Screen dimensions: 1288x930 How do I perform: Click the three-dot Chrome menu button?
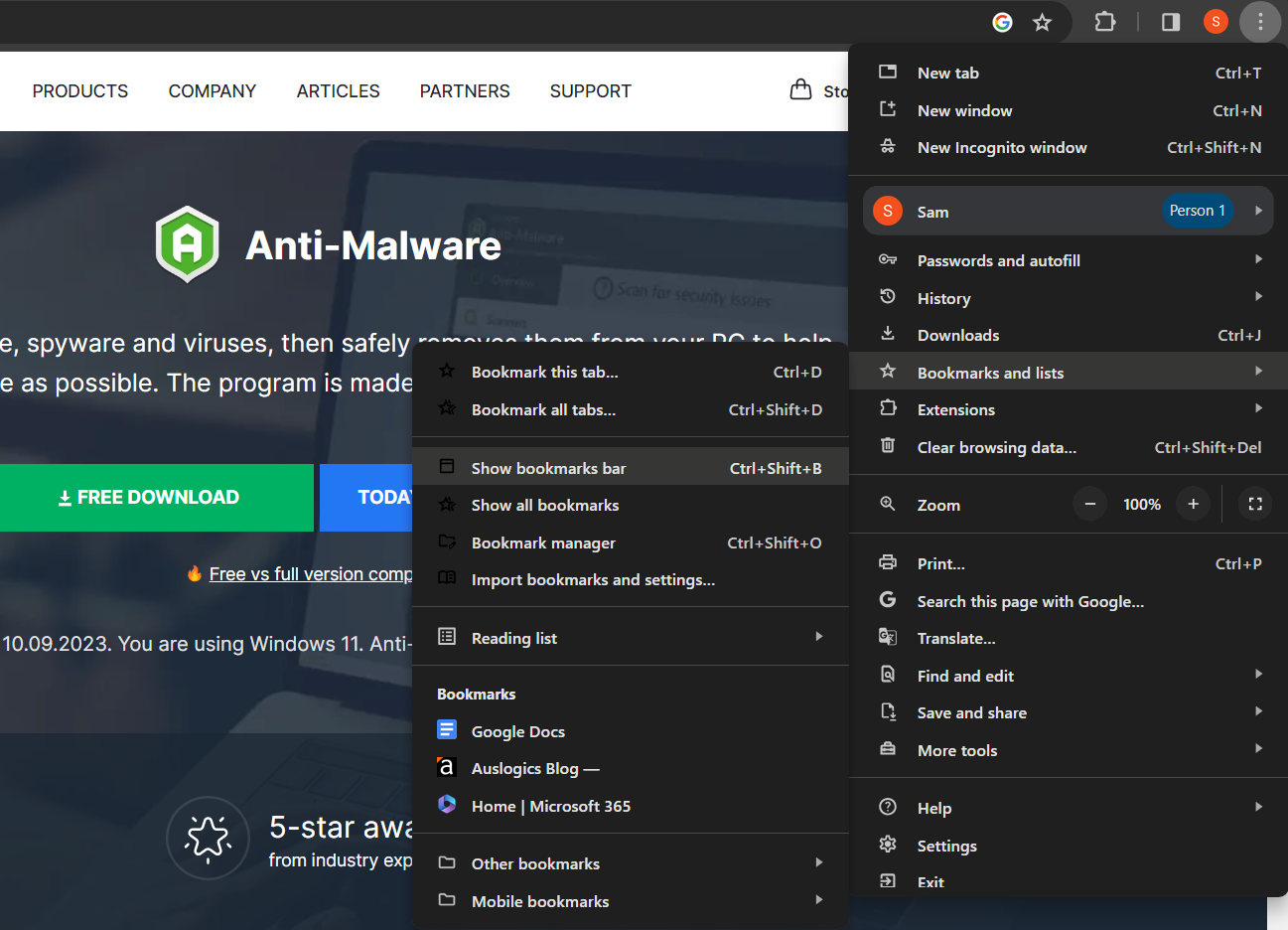[1260, 22]
